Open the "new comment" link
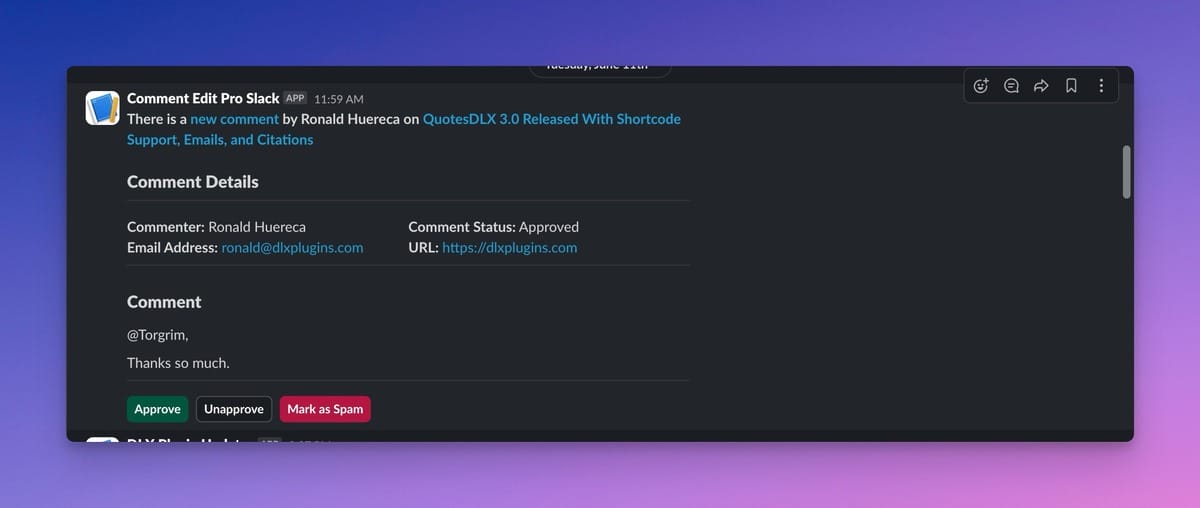 coord(234,119)
